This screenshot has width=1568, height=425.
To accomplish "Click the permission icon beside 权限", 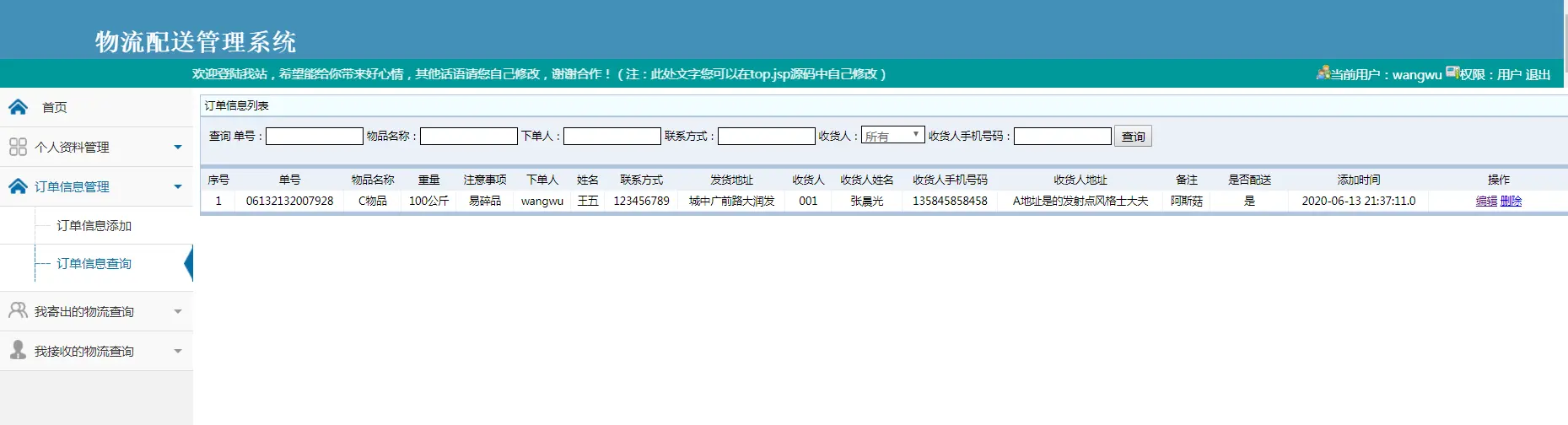I will coord(1452,73).
